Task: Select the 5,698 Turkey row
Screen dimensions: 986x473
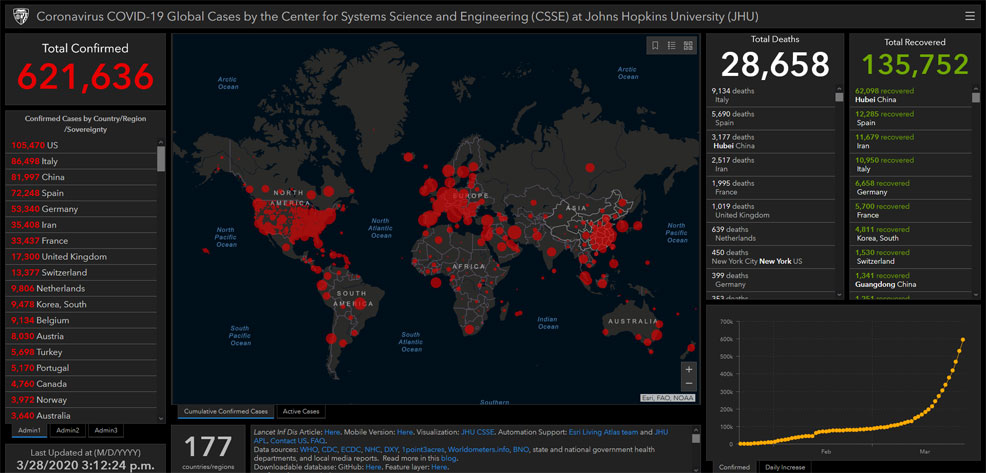Action: pos(81,352)
